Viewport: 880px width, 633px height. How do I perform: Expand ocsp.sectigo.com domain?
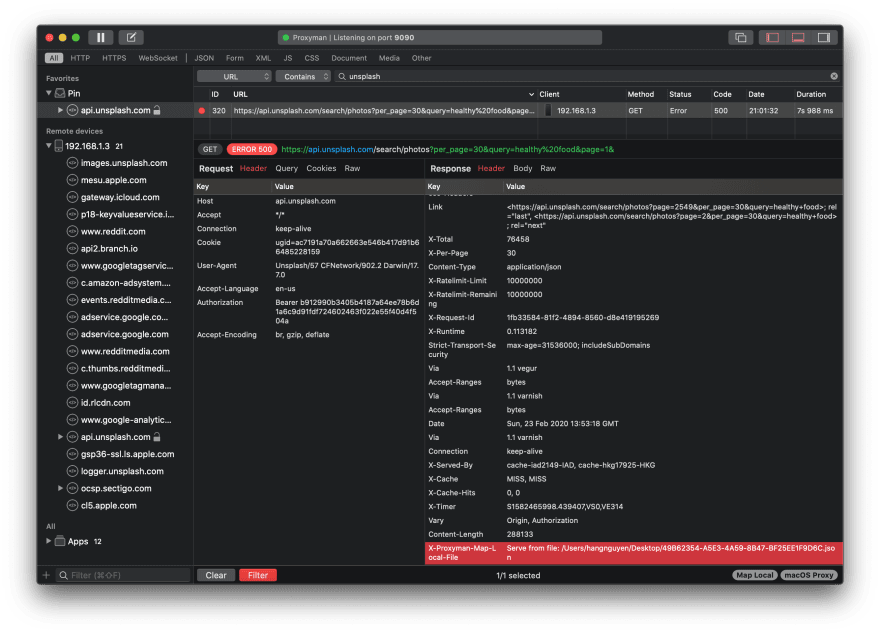click(60, 488)
